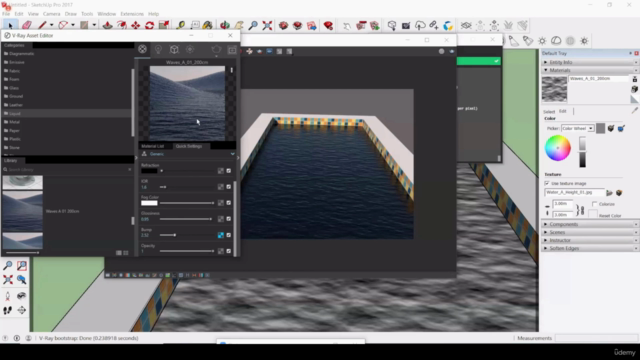The height and width of the screenshot is (360, 640).
Task: Open V-Ray Asset Editor Materials tab icon
Action: tap(142, 49)
